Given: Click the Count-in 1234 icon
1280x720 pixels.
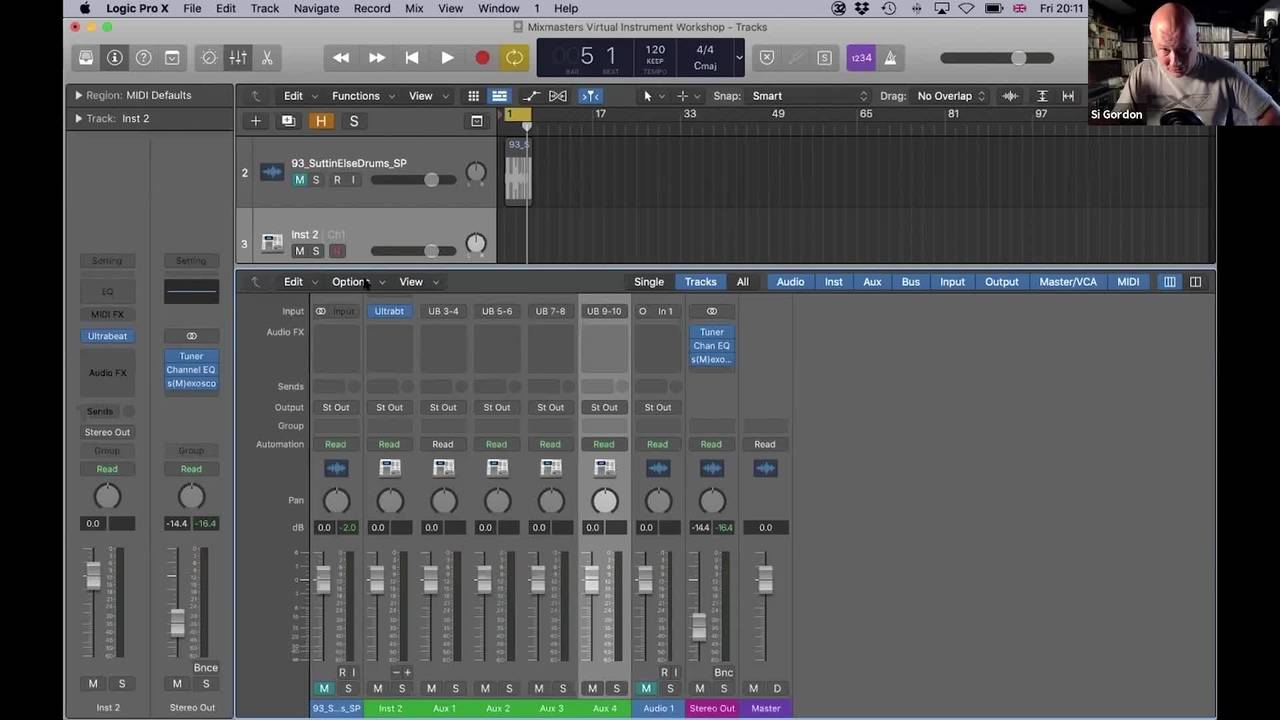Looking at the screenshot, I should 860,58.
